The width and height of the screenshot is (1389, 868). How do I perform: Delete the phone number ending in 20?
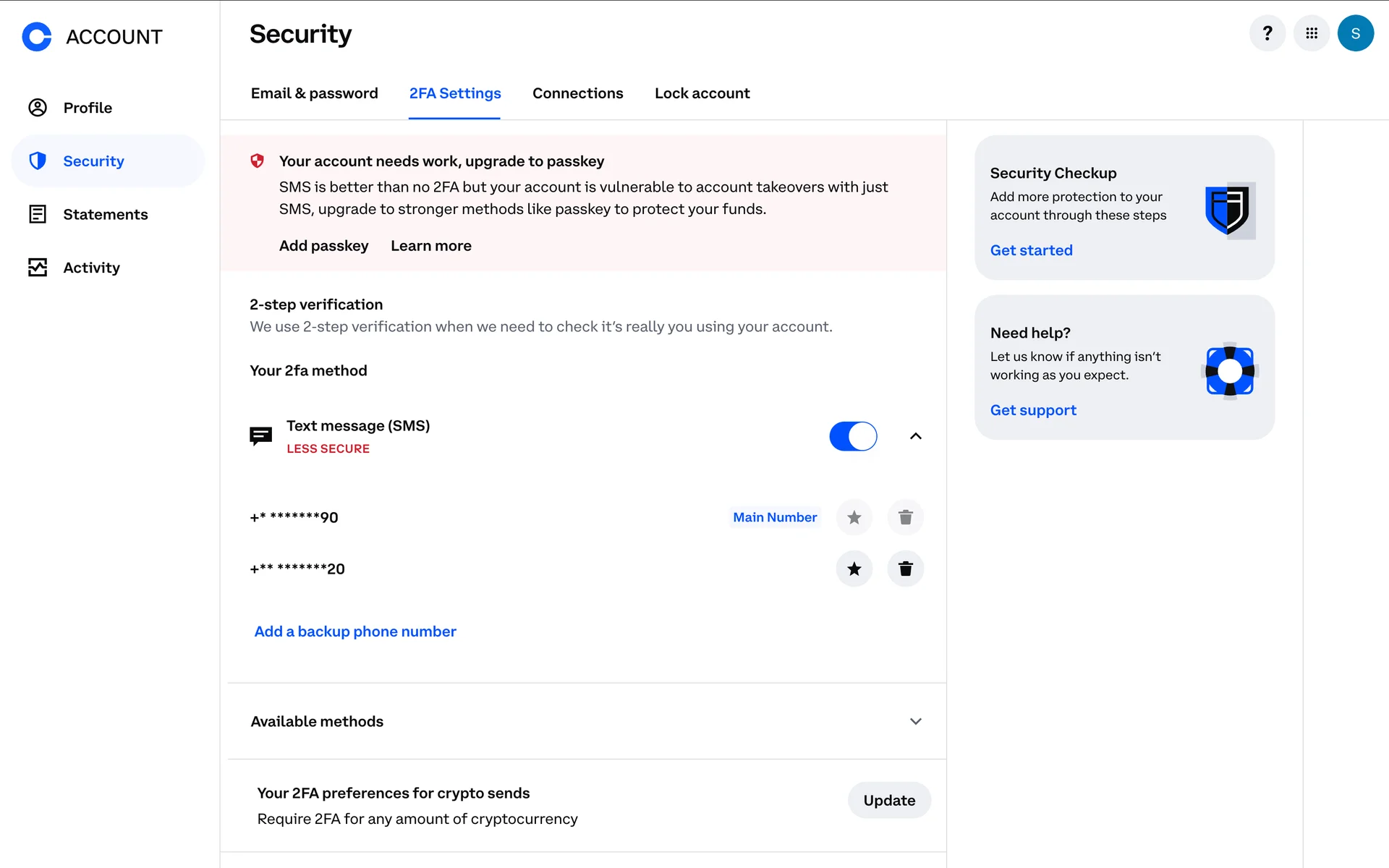(x=905, y=569)
